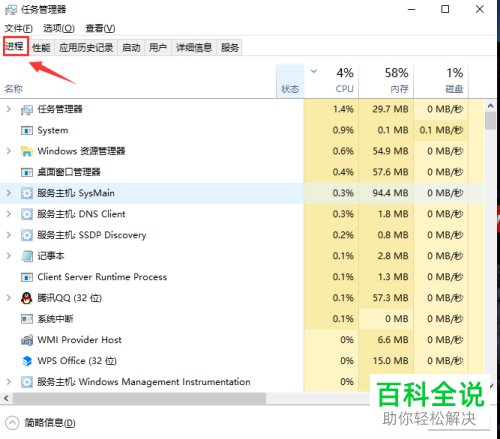Expand the Windows 资源管理器 process group
The height and width of the screenshot is (439, 500).
coord(9,151)
